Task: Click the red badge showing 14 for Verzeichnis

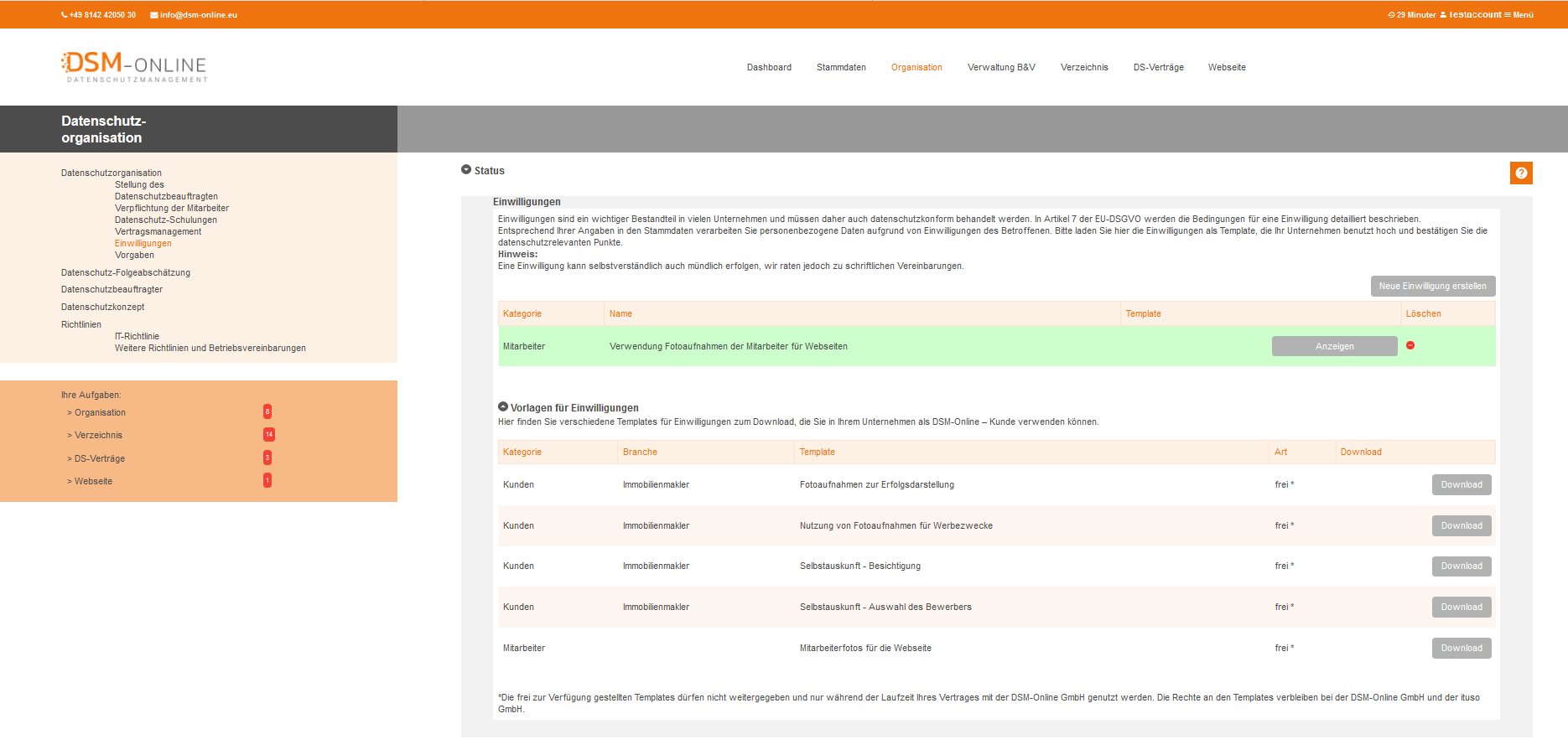Action: 269,434
